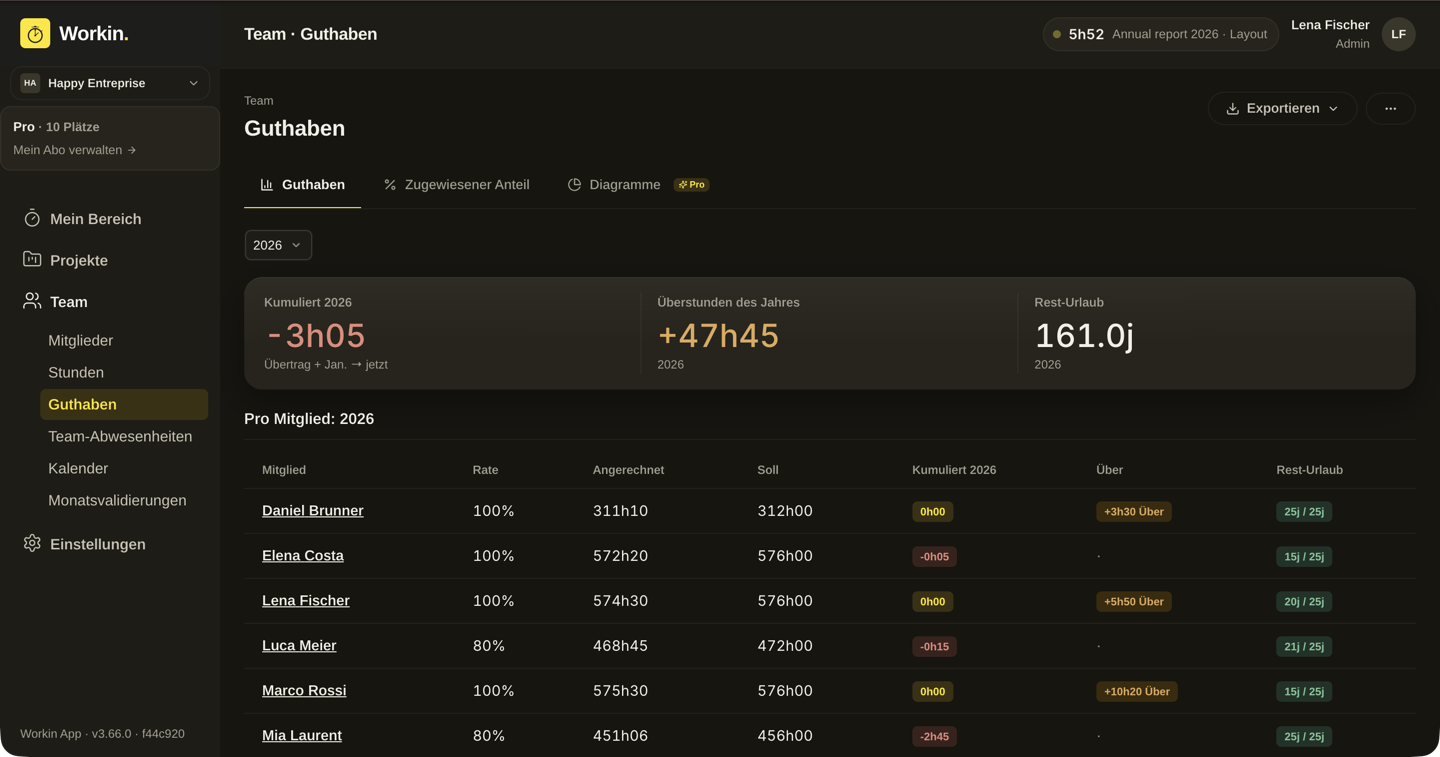Open Daniel Brunner's member page
Viewport: 1440px width, 757px height.
point(312,511)
